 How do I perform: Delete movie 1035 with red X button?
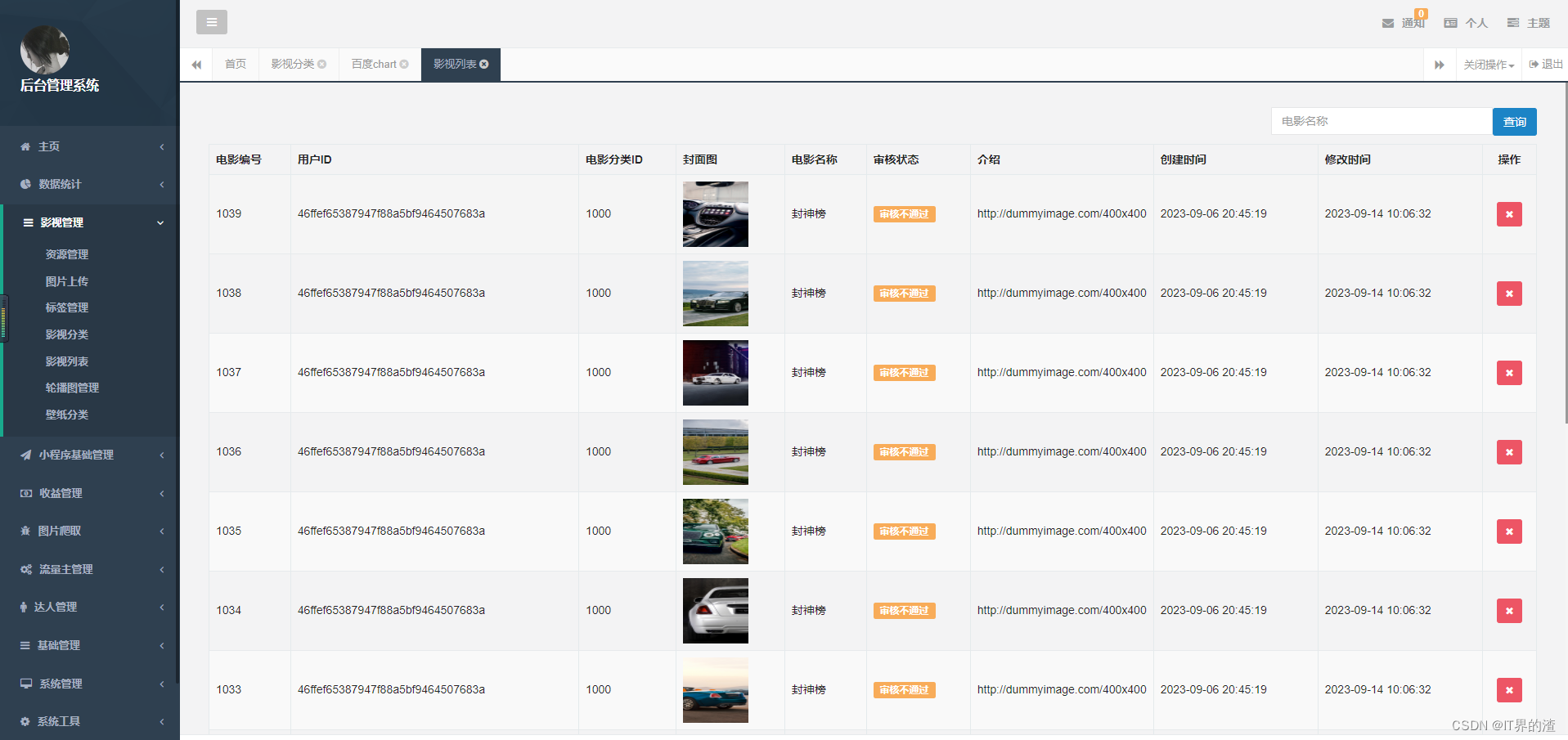click(x=1509, y=531)
